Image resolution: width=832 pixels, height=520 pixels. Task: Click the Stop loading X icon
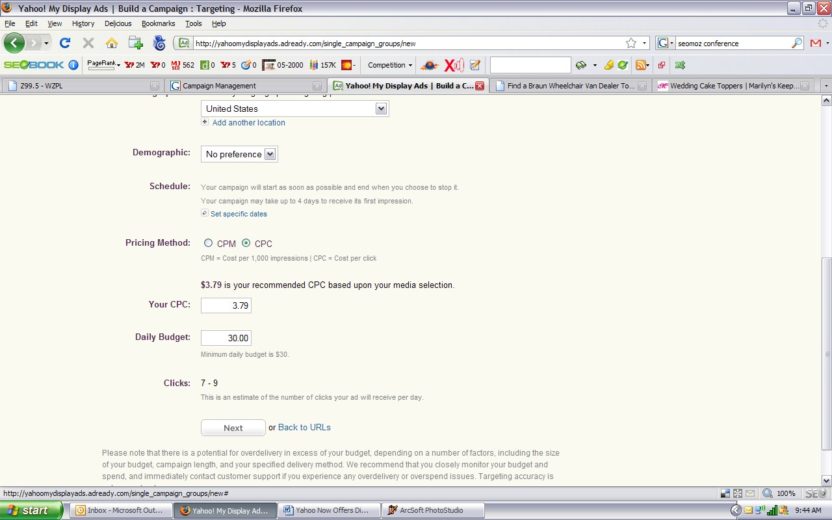point(88,43)
